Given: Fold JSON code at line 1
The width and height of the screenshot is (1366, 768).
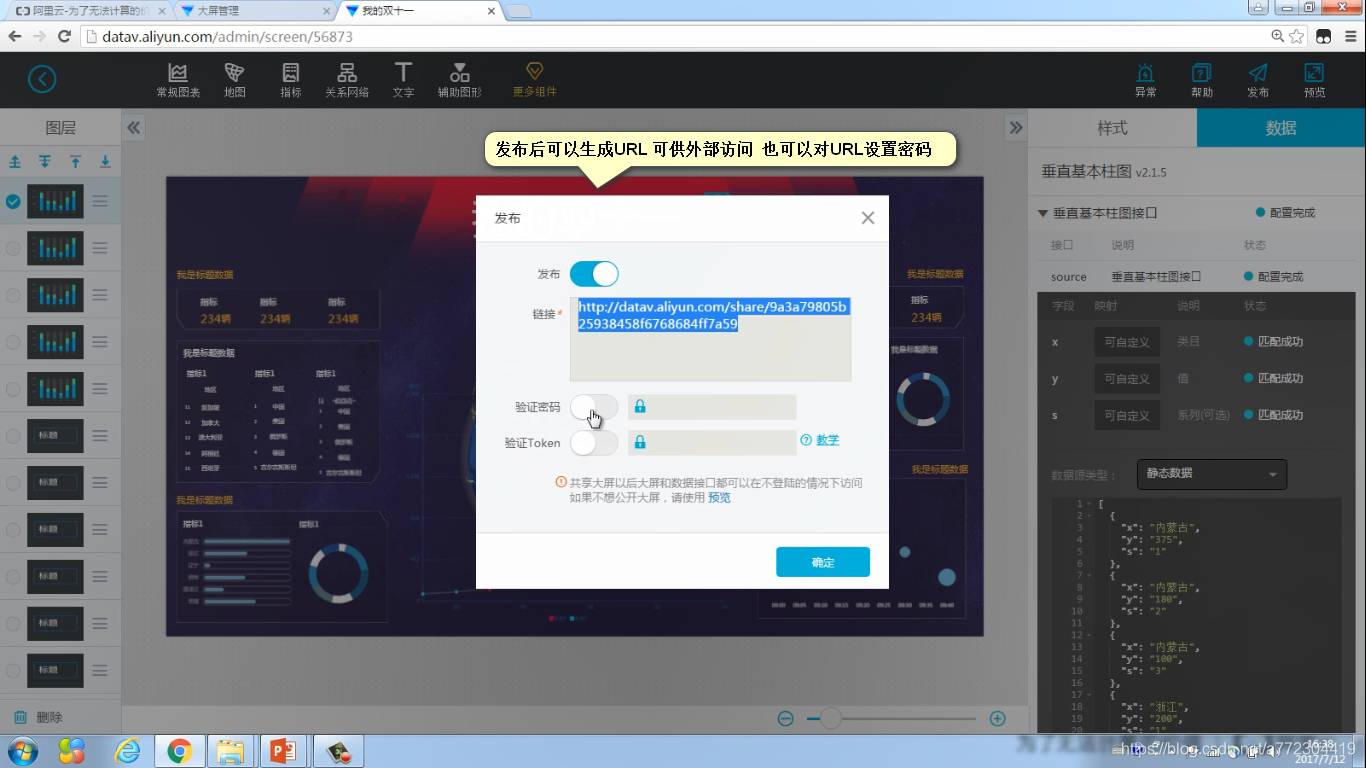Looking at the screenshot, I should tap(1089, 504).
